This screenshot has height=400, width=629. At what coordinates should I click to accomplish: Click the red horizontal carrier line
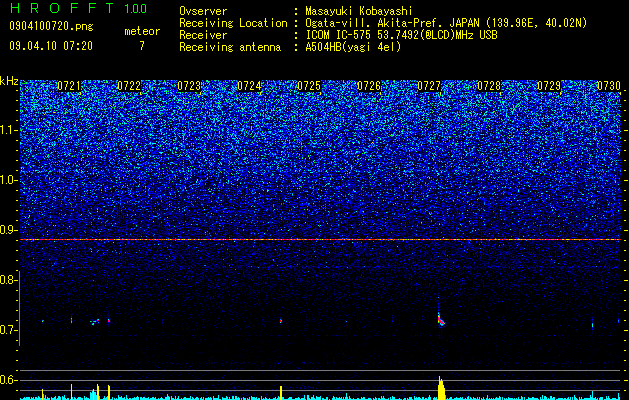pyautogui.click(x=320, y=240)
